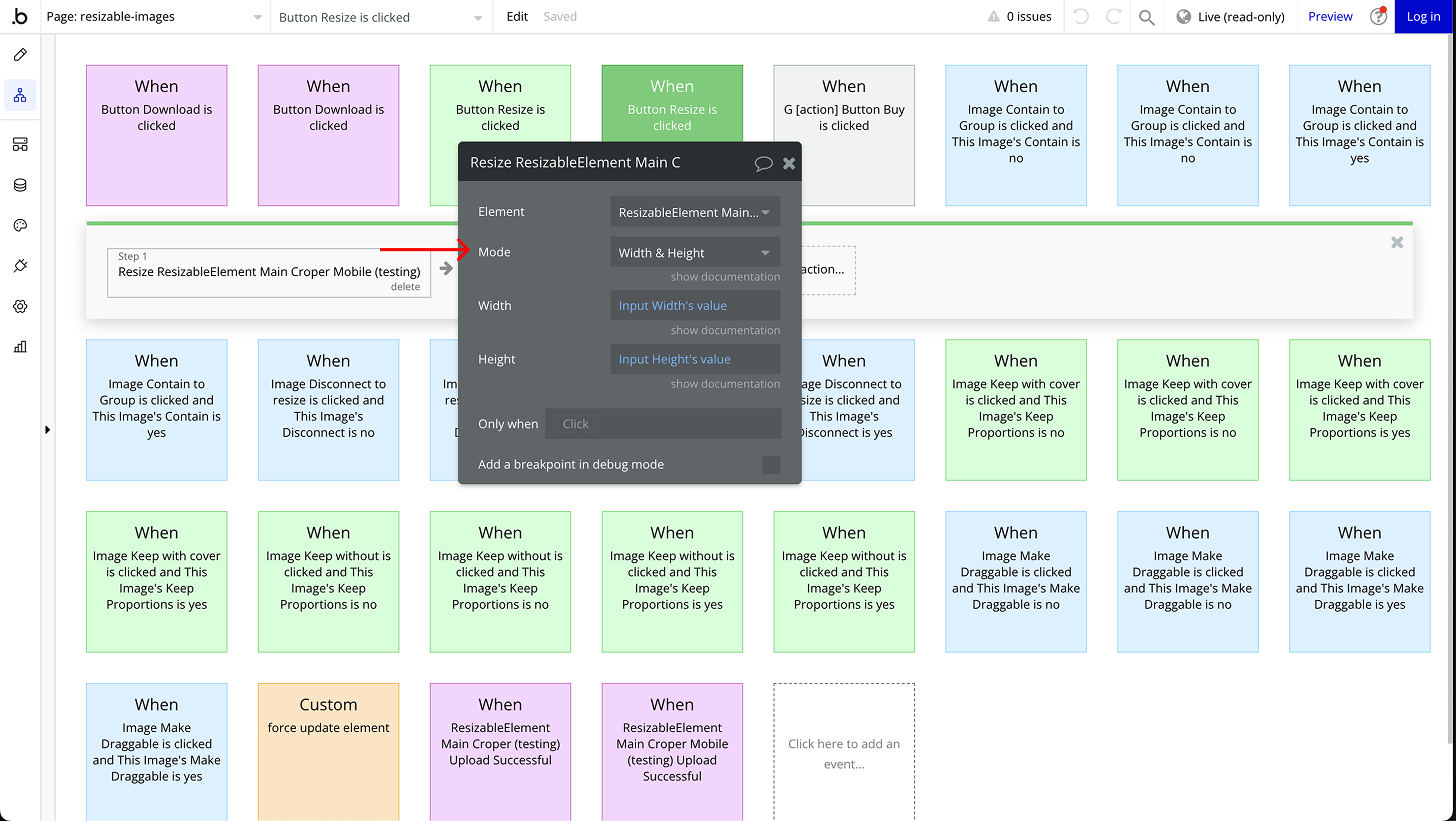Open the Logs chart icon

click(20, 346)
